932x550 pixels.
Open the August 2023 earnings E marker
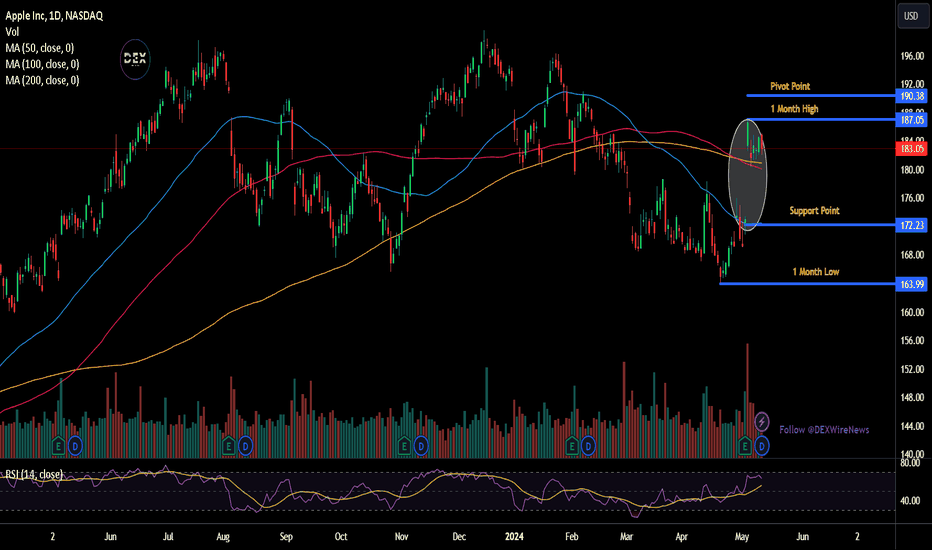(x=228, y=445)
